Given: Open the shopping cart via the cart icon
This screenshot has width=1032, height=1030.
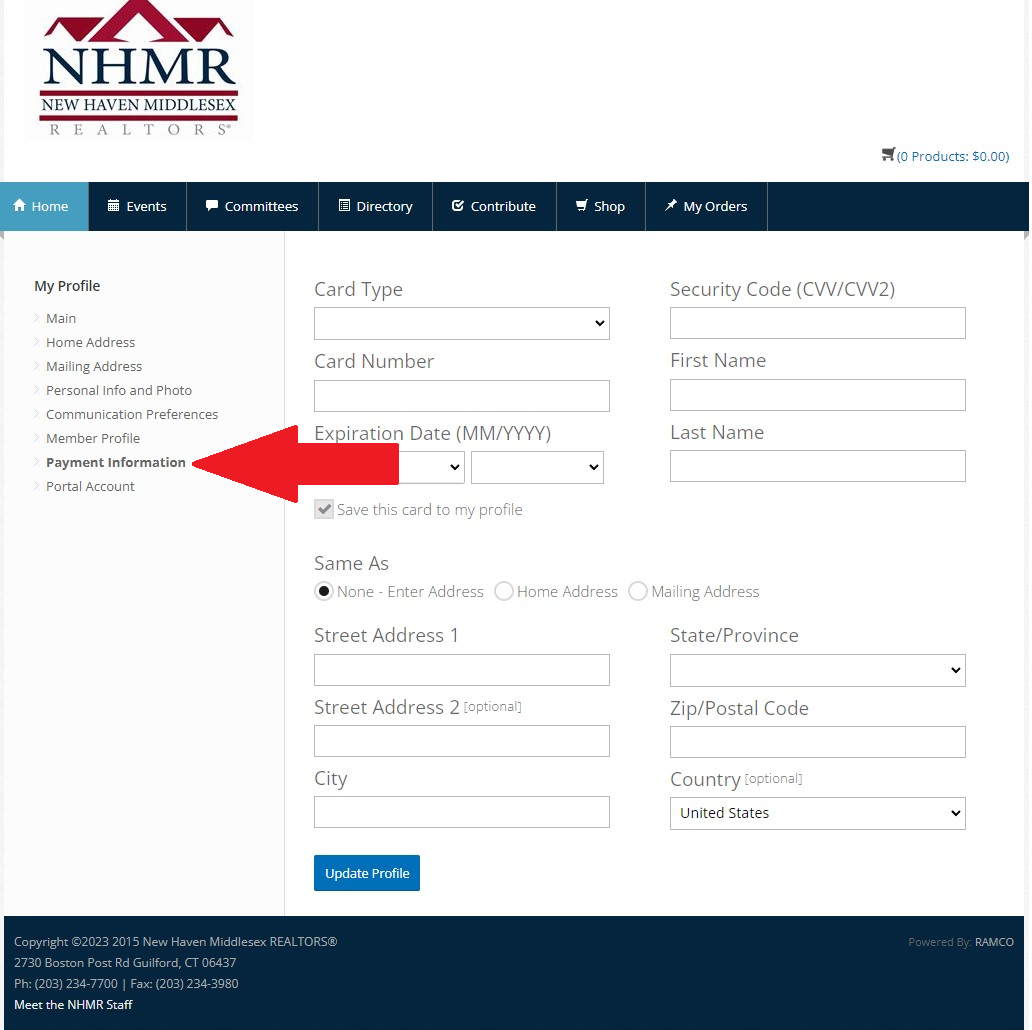Looking at the screenshot, I should 888,153.
